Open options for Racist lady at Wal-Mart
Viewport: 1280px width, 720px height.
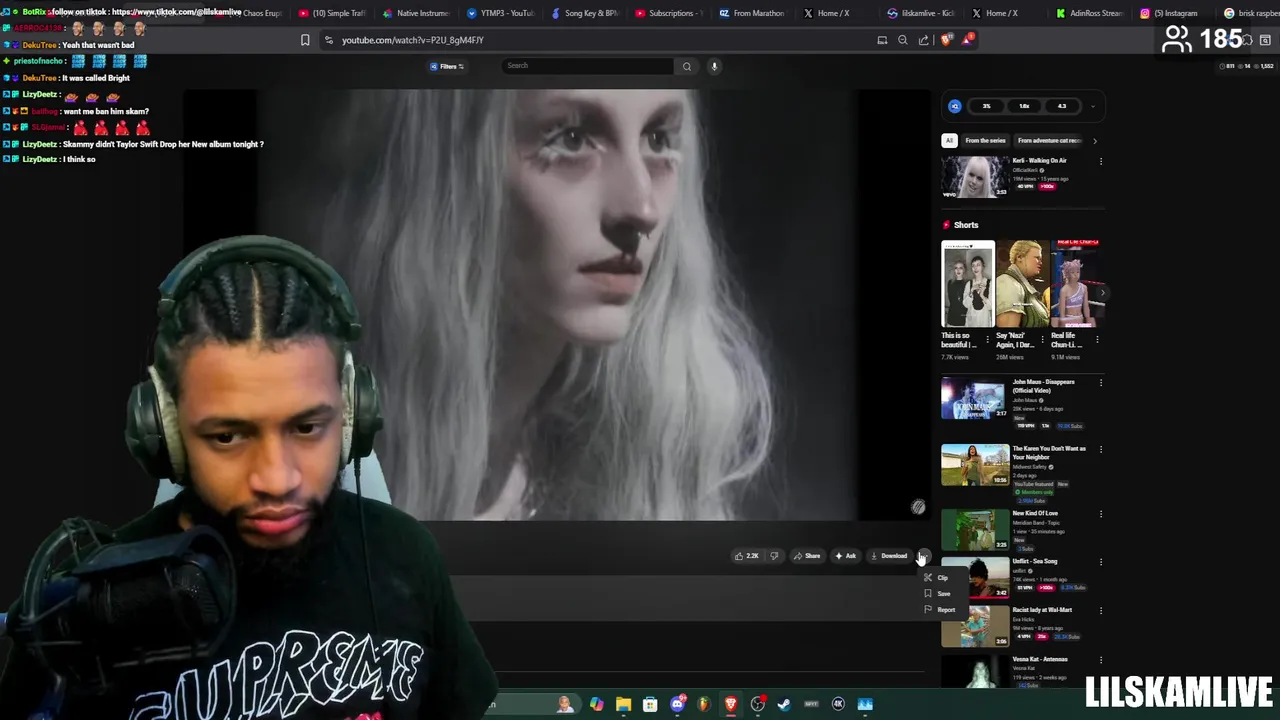click(x=1101, y=610)
